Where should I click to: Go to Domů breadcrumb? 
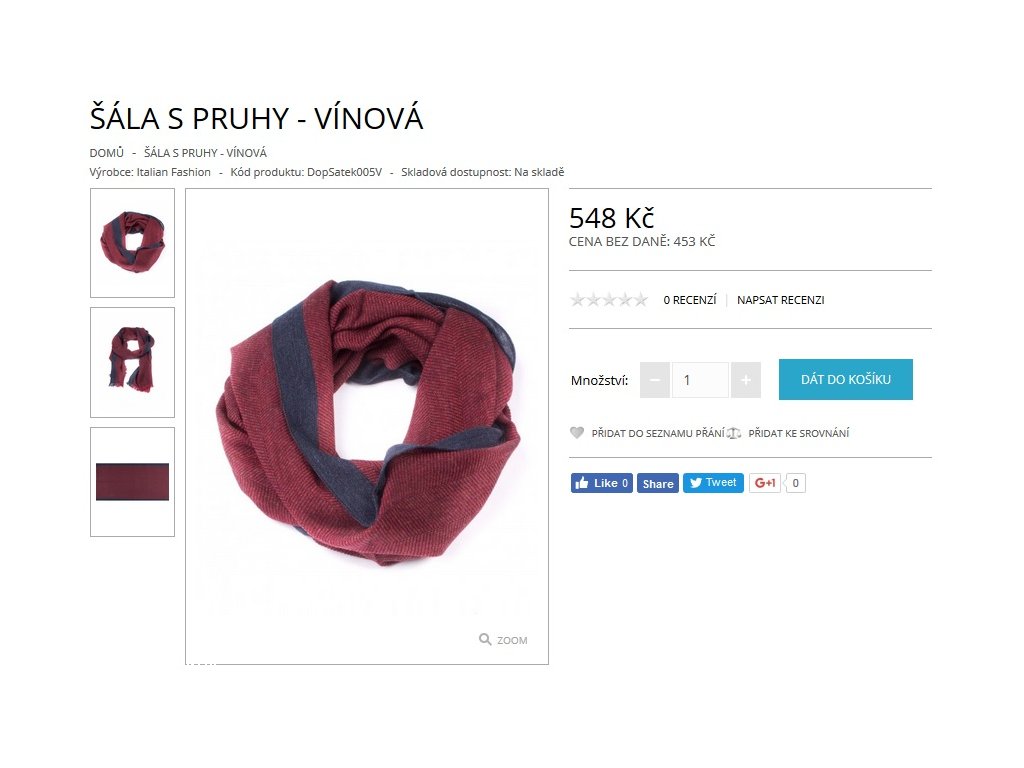point(106,153)
